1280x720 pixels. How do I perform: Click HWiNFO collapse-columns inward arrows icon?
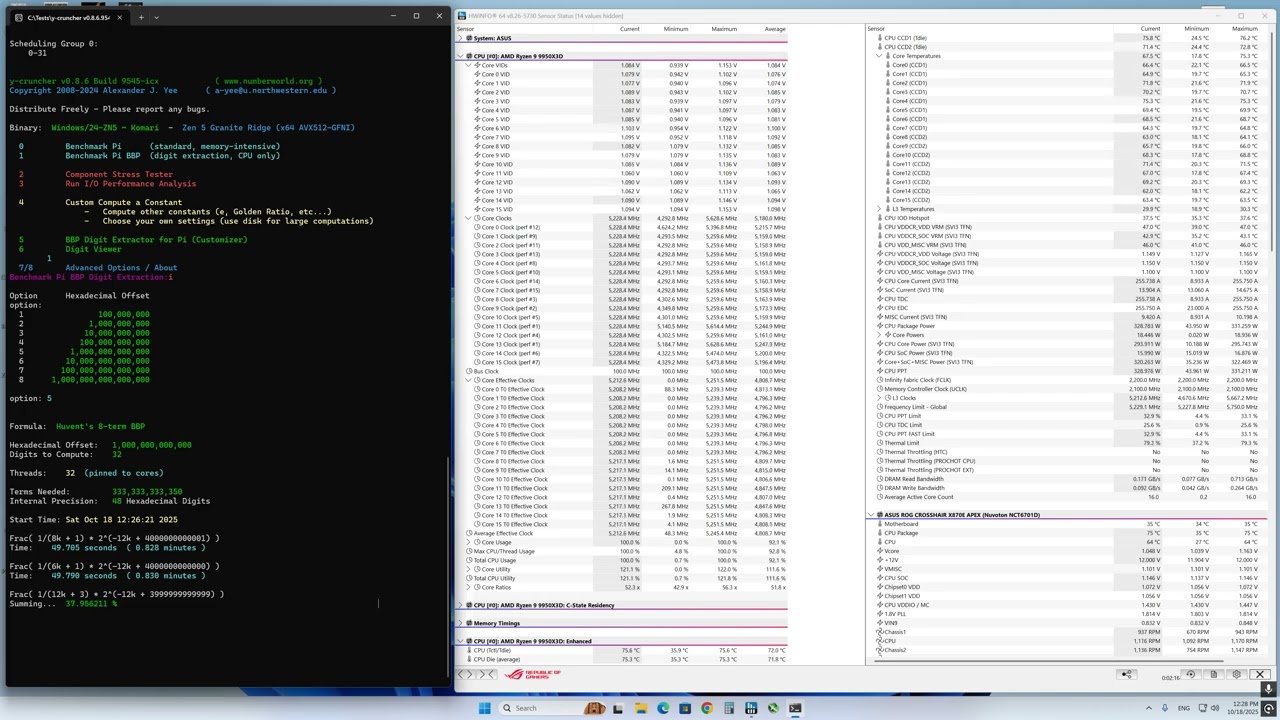487,674
